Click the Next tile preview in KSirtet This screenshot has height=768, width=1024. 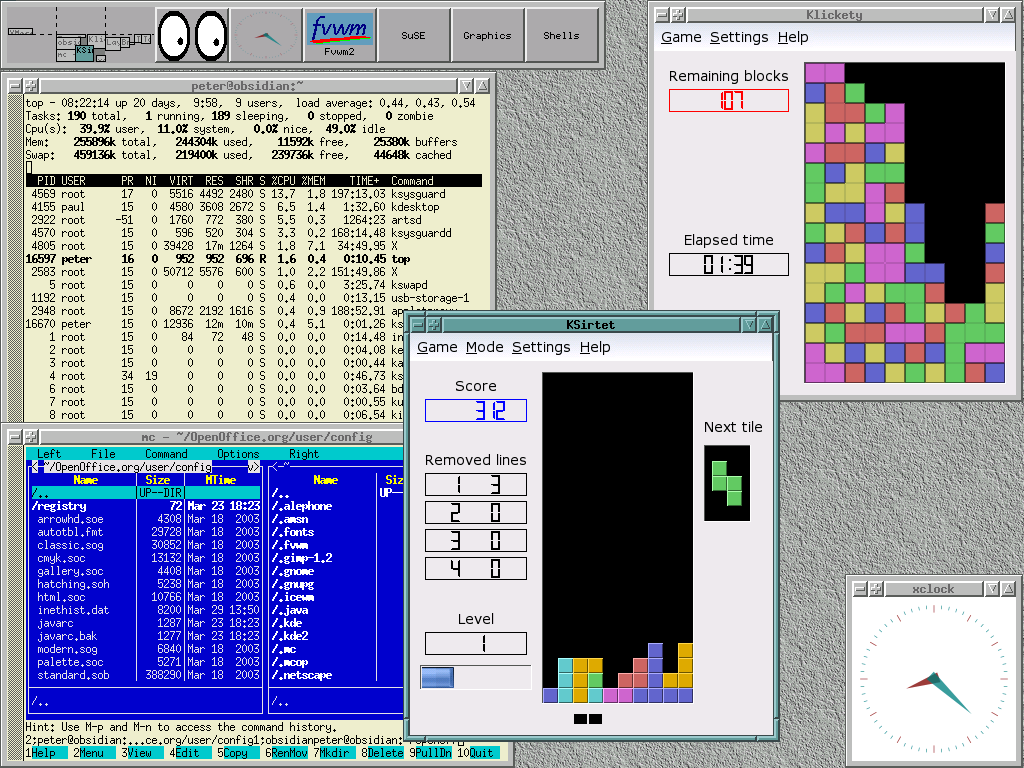tap(727, 483)
